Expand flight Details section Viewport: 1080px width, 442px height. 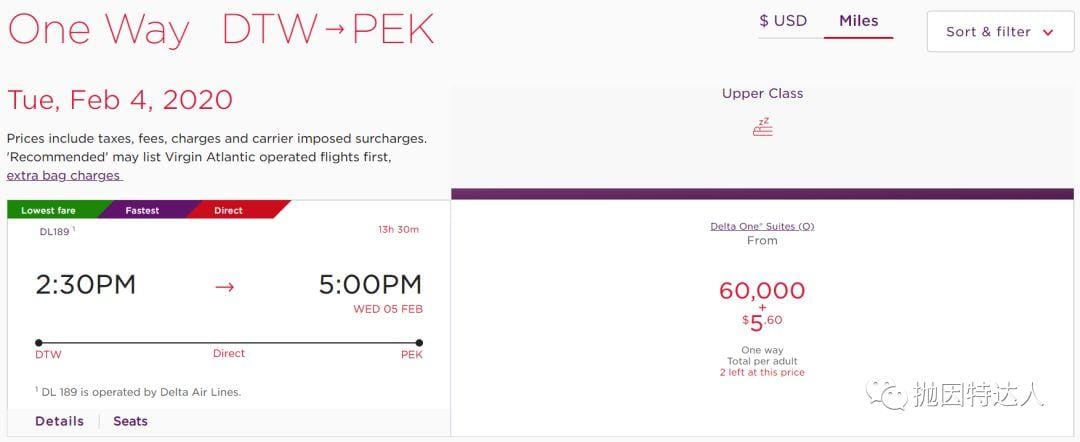coord(59,421)
